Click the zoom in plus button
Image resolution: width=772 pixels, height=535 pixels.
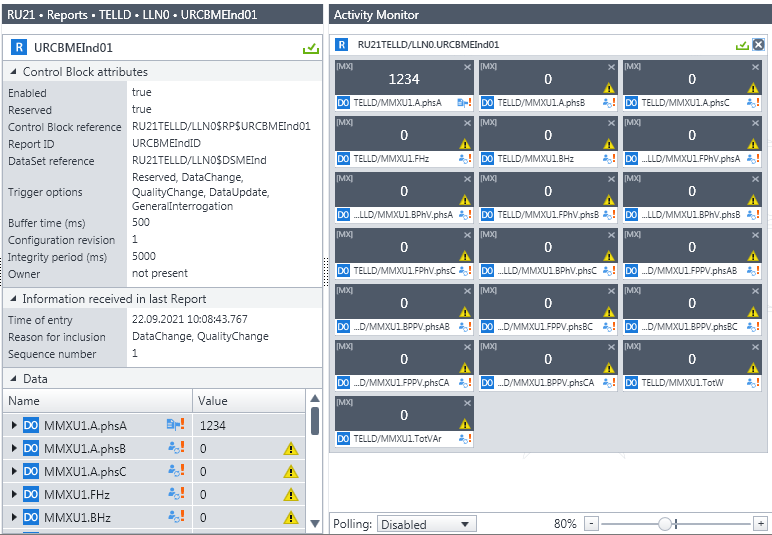click(761, 524)
